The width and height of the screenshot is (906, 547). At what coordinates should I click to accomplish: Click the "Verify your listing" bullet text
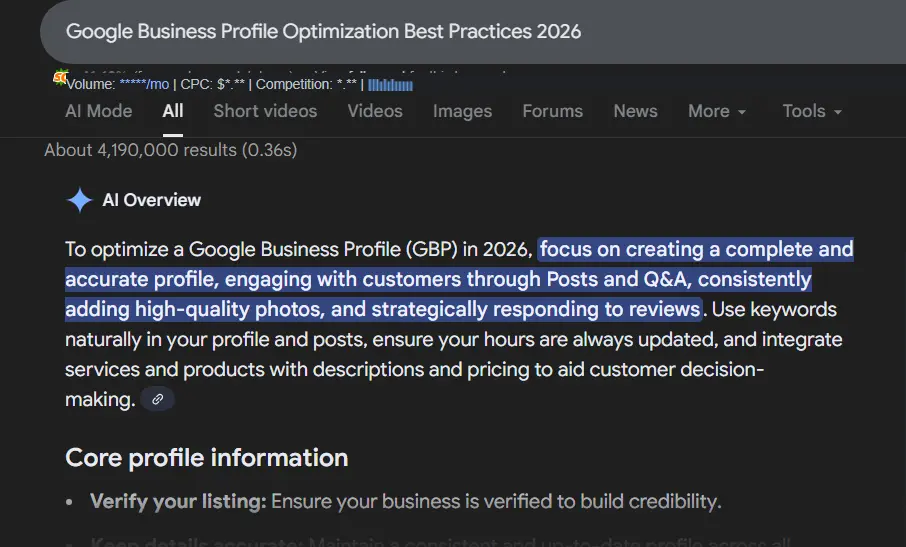pos(178,501)
